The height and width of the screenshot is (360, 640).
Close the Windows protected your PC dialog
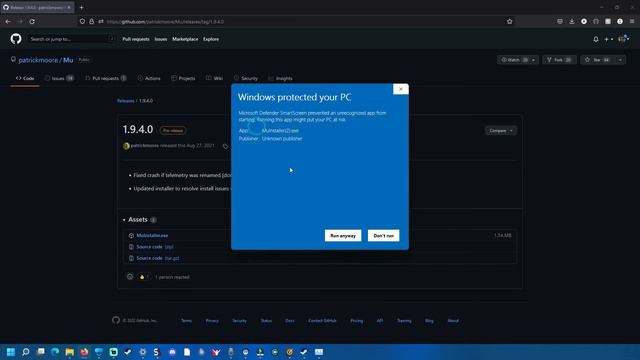401,89
